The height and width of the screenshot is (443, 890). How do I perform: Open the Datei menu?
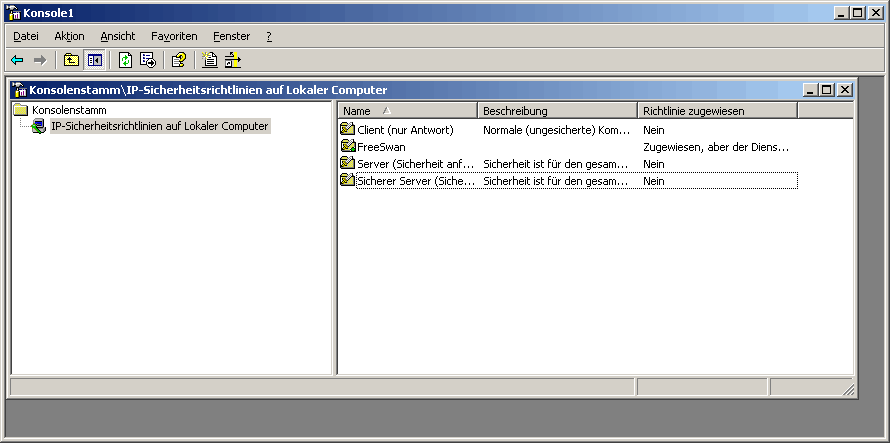coord(26,36)
